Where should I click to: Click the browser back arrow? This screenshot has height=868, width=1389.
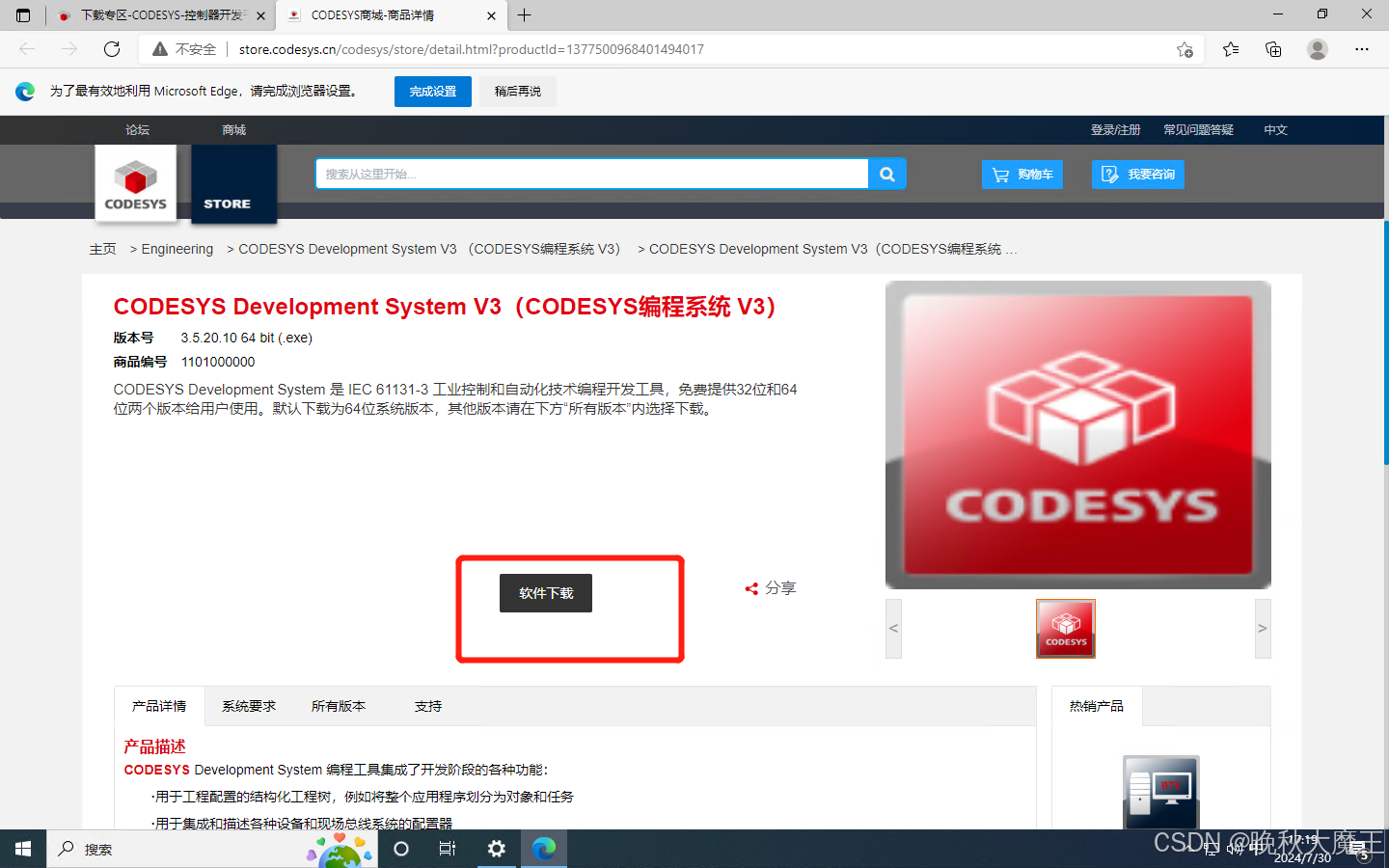pos(27,49)
